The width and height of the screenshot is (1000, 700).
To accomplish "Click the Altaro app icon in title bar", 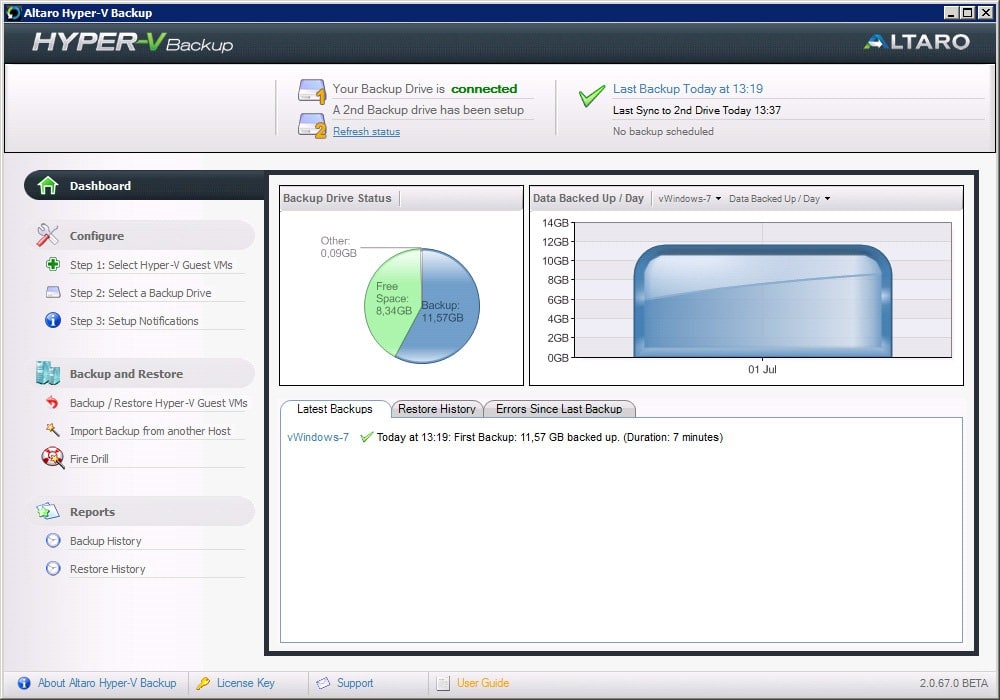I will click(13, 13).
